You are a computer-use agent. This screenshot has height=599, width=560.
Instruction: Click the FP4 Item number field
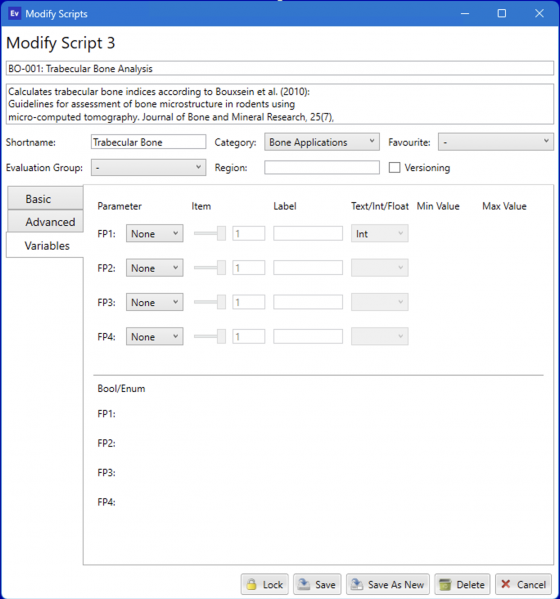pos(249,337)
